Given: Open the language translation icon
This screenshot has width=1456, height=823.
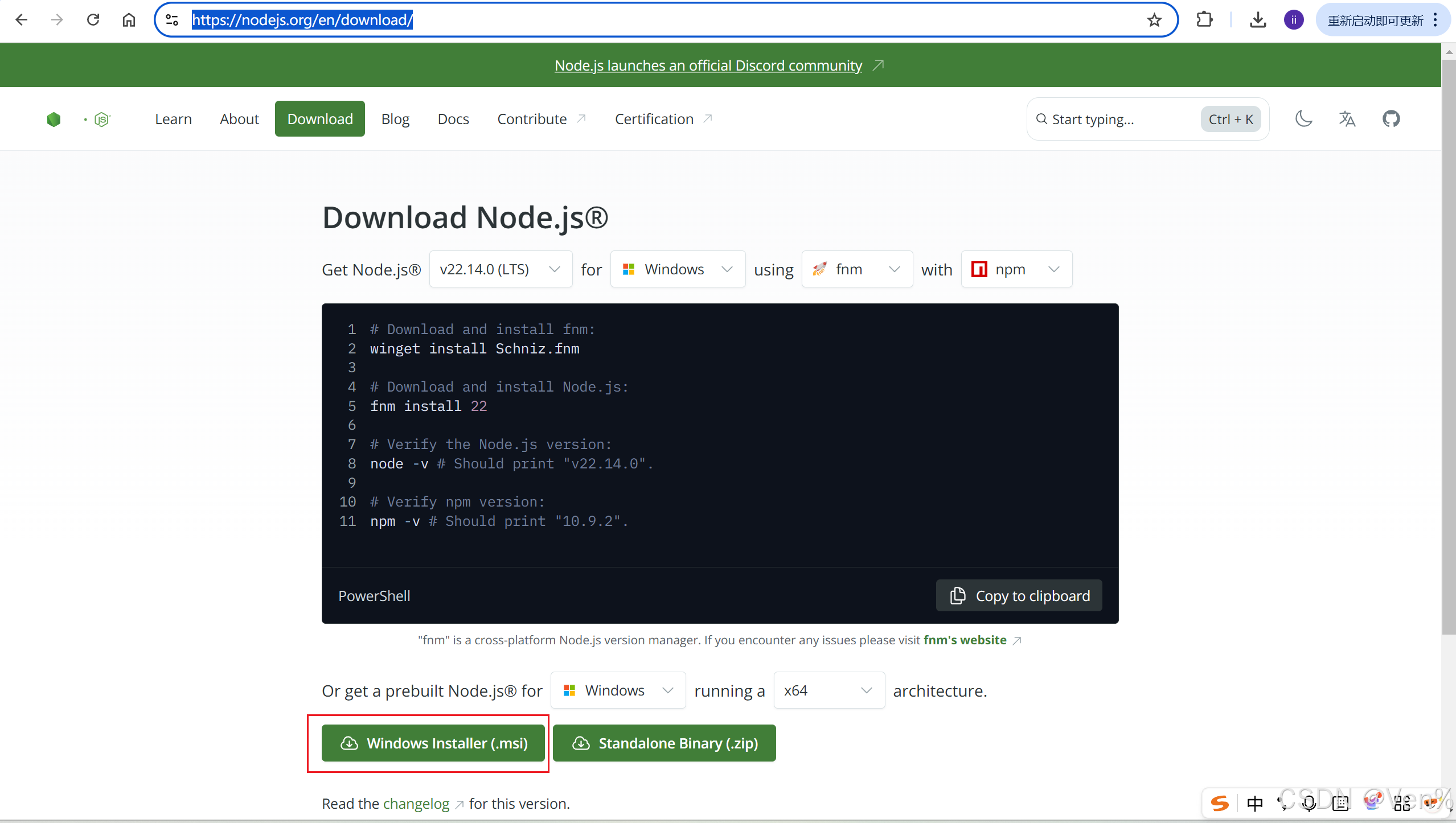Looking at the screenshot, I should 1347,119.
